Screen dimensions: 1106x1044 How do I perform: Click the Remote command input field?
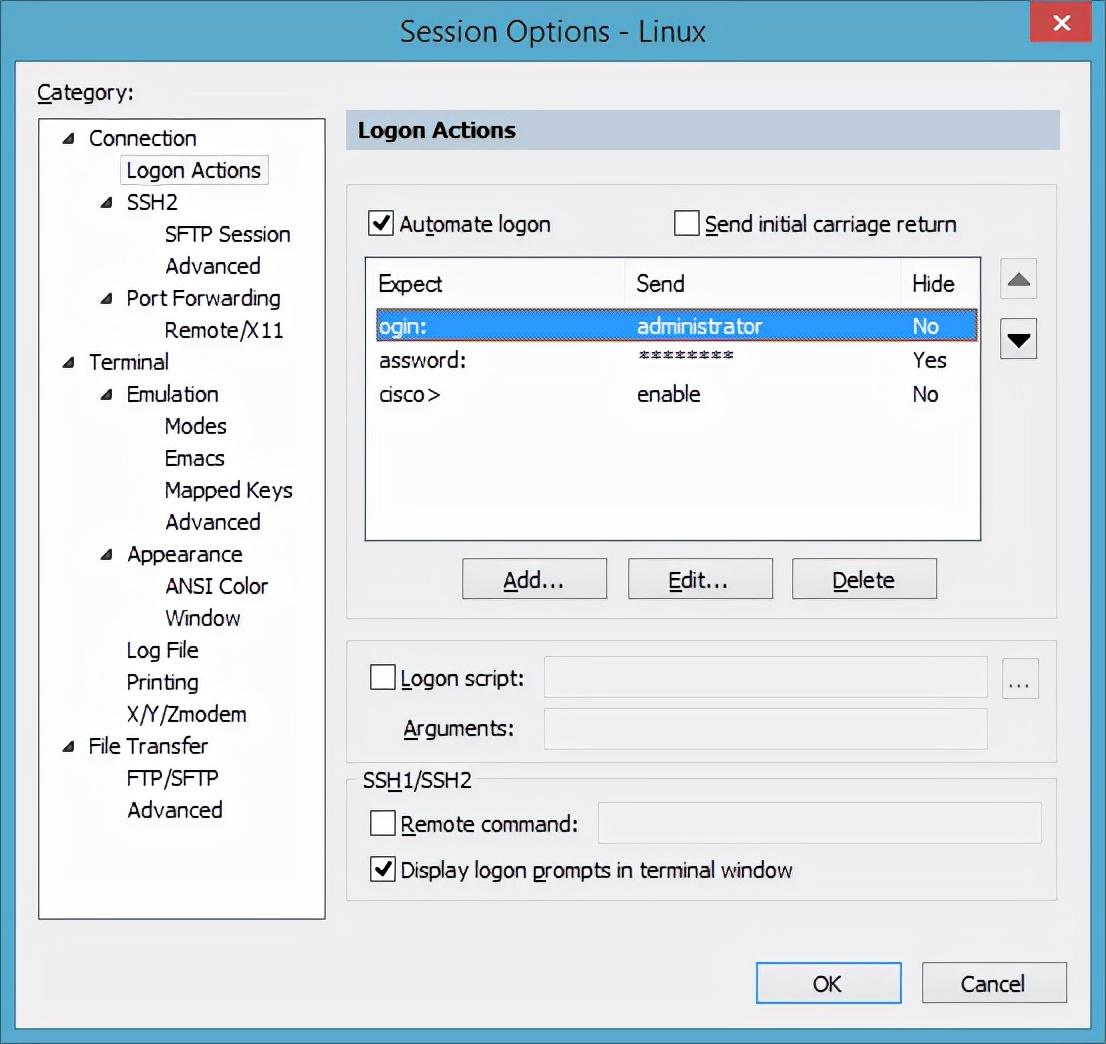coord(820,823)
